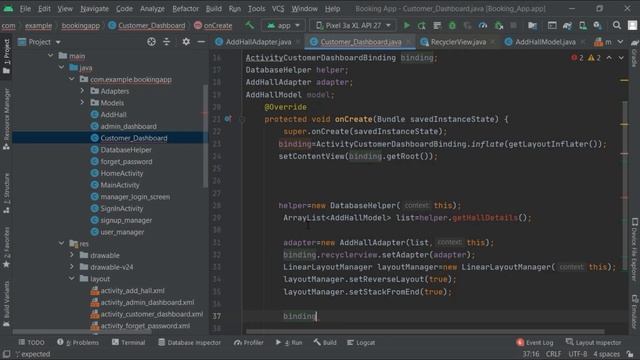Image resolution: width=640 pixels, height=360 pixels.
Task: Click the Make Project hammer icon
Action: 249,25
